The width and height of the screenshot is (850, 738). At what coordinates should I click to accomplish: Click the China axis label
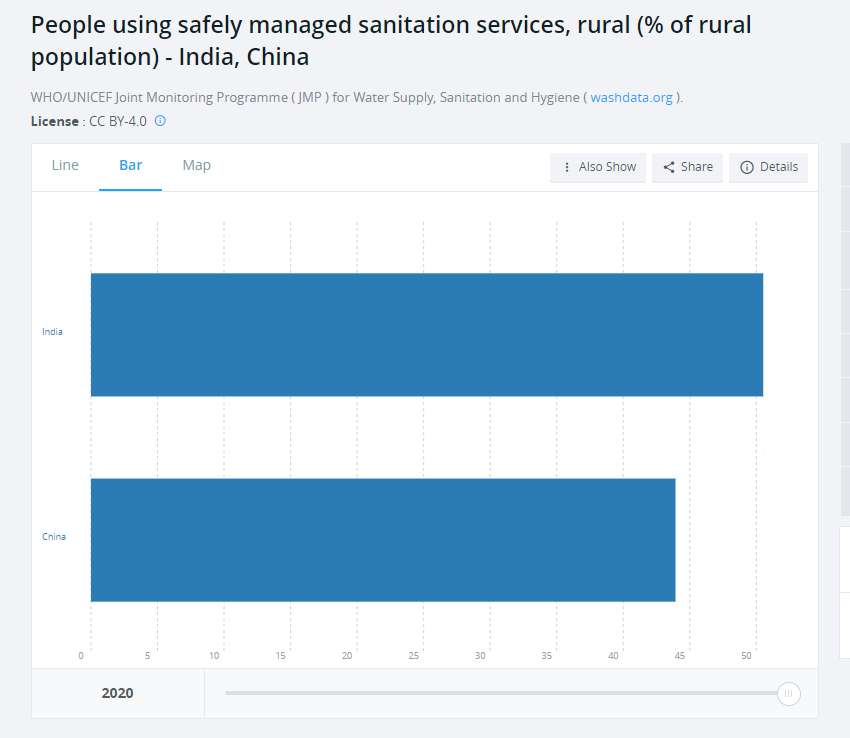click(x=54, y=537)
